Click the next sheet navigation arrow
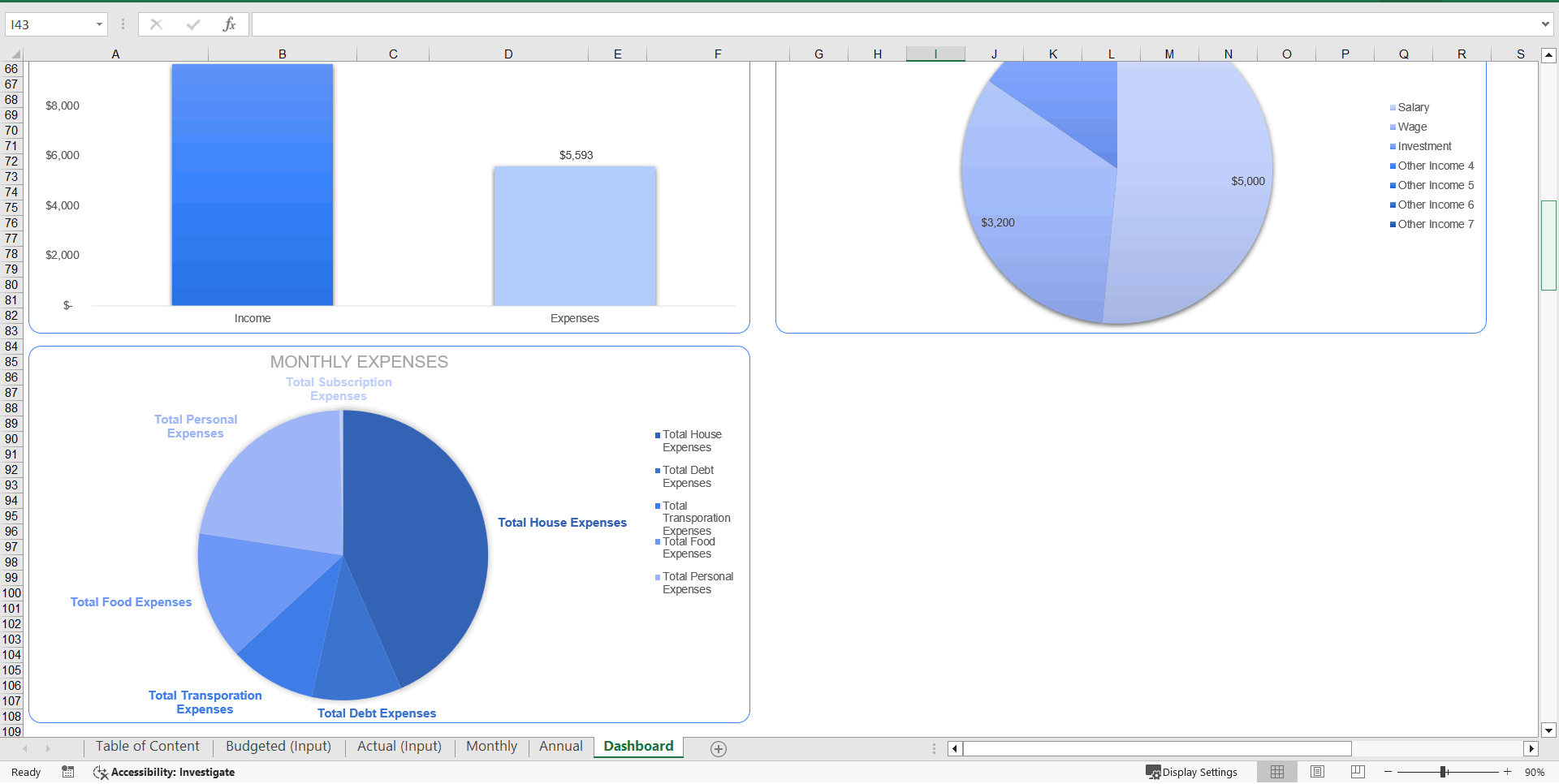 [x=48, y=748]
